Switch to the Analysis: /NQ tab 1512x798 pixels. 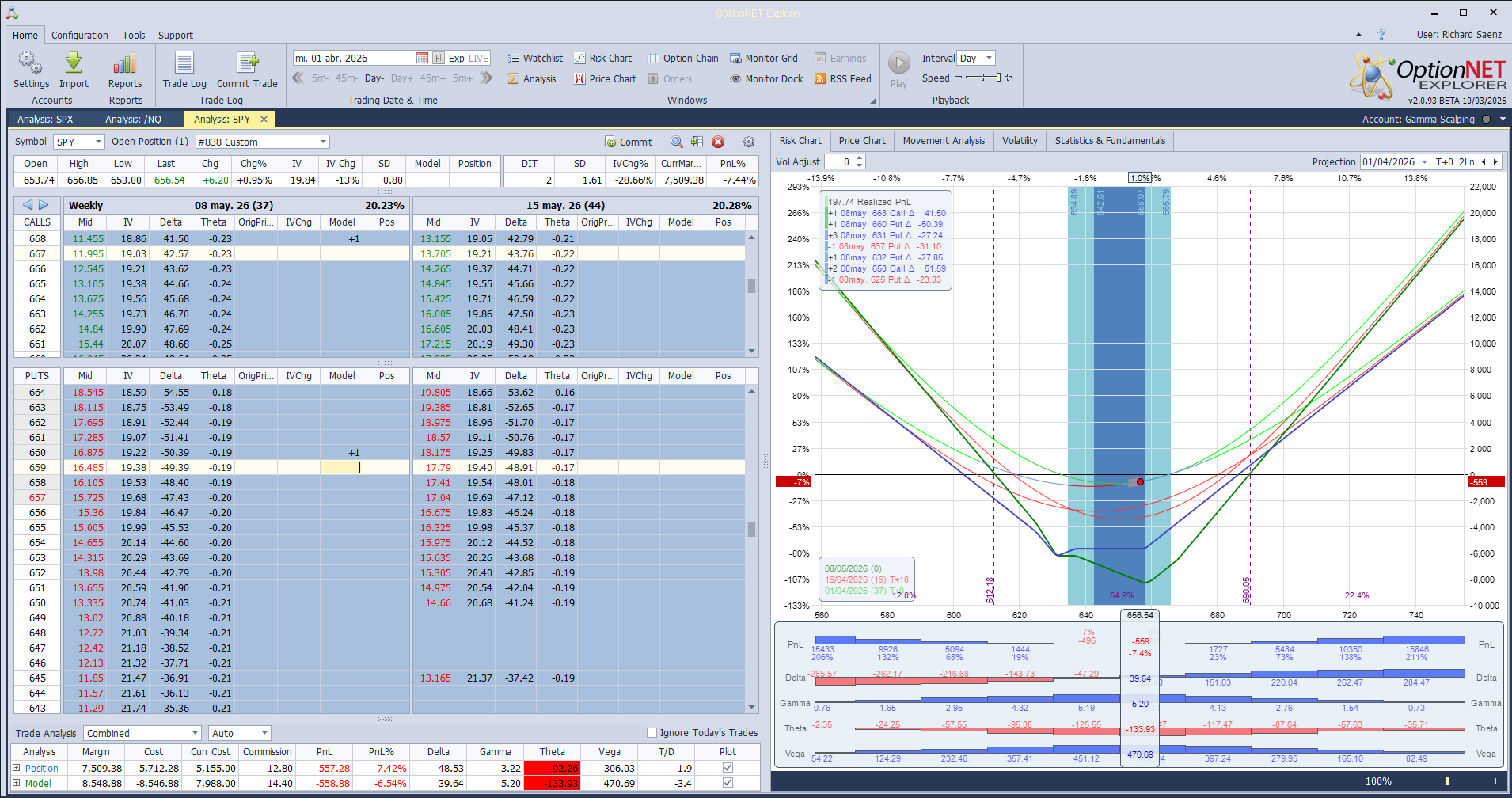click(133, 119)
